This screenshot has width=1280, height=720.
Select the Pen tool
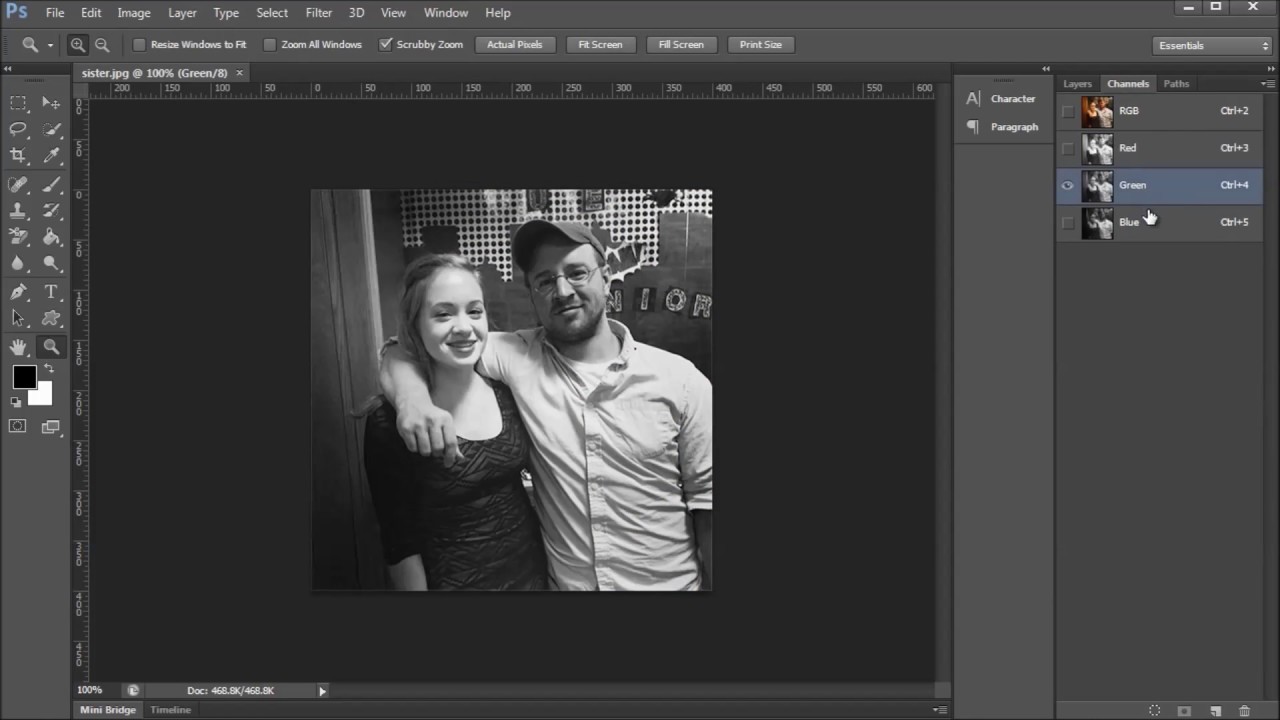pos(18,292)
